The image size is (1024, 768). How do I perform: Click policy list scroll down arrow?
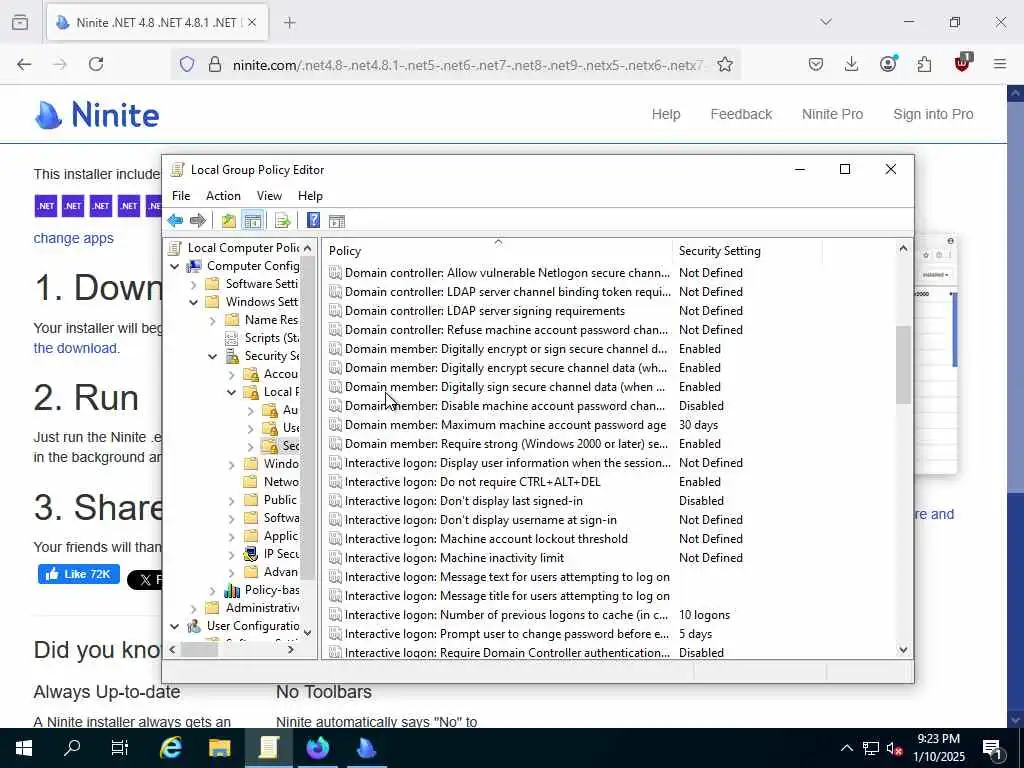pyautogui.click(x=903, y=650)
